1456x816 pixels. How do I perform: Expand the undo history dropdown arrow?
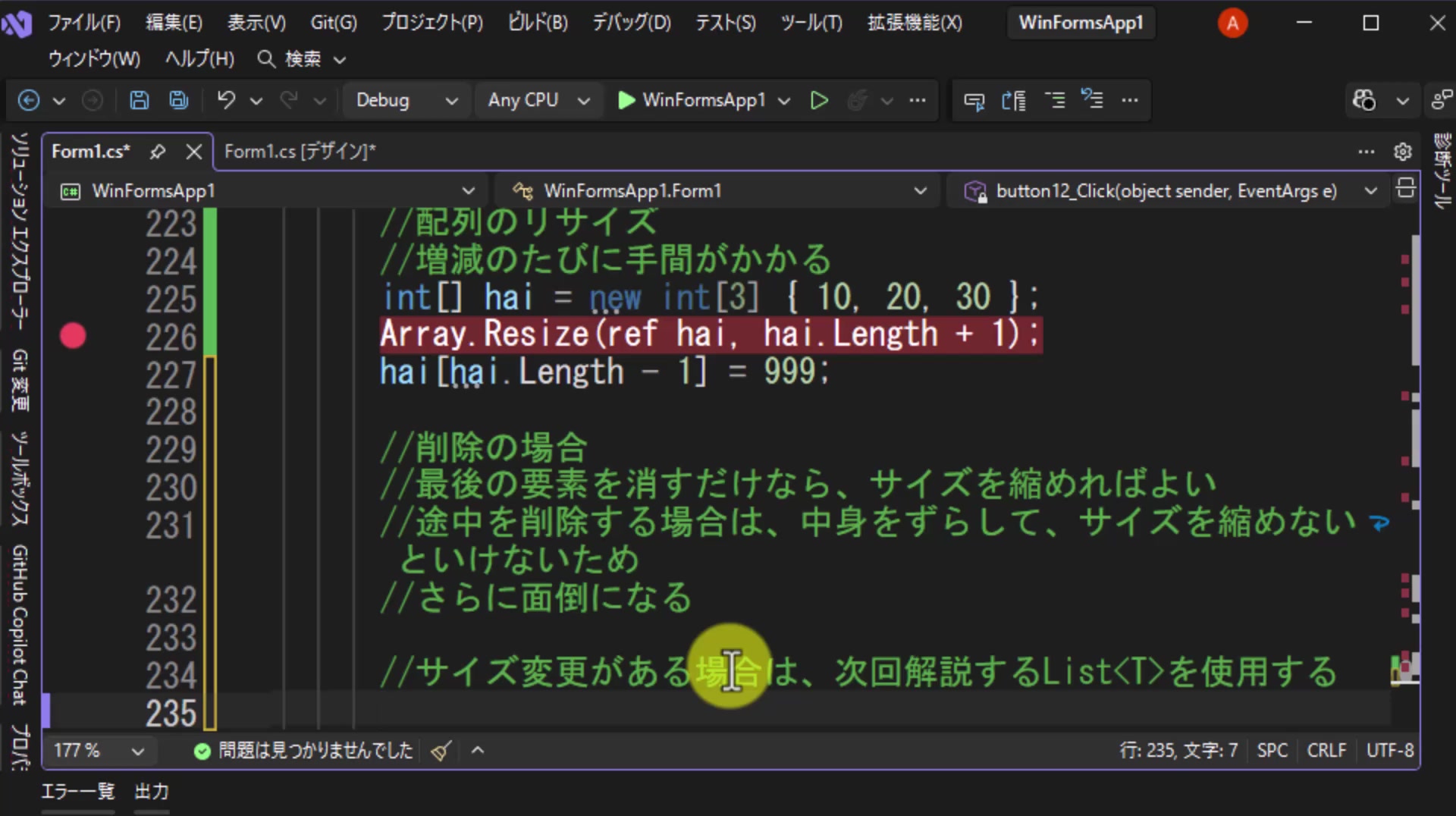click(256, 101)
